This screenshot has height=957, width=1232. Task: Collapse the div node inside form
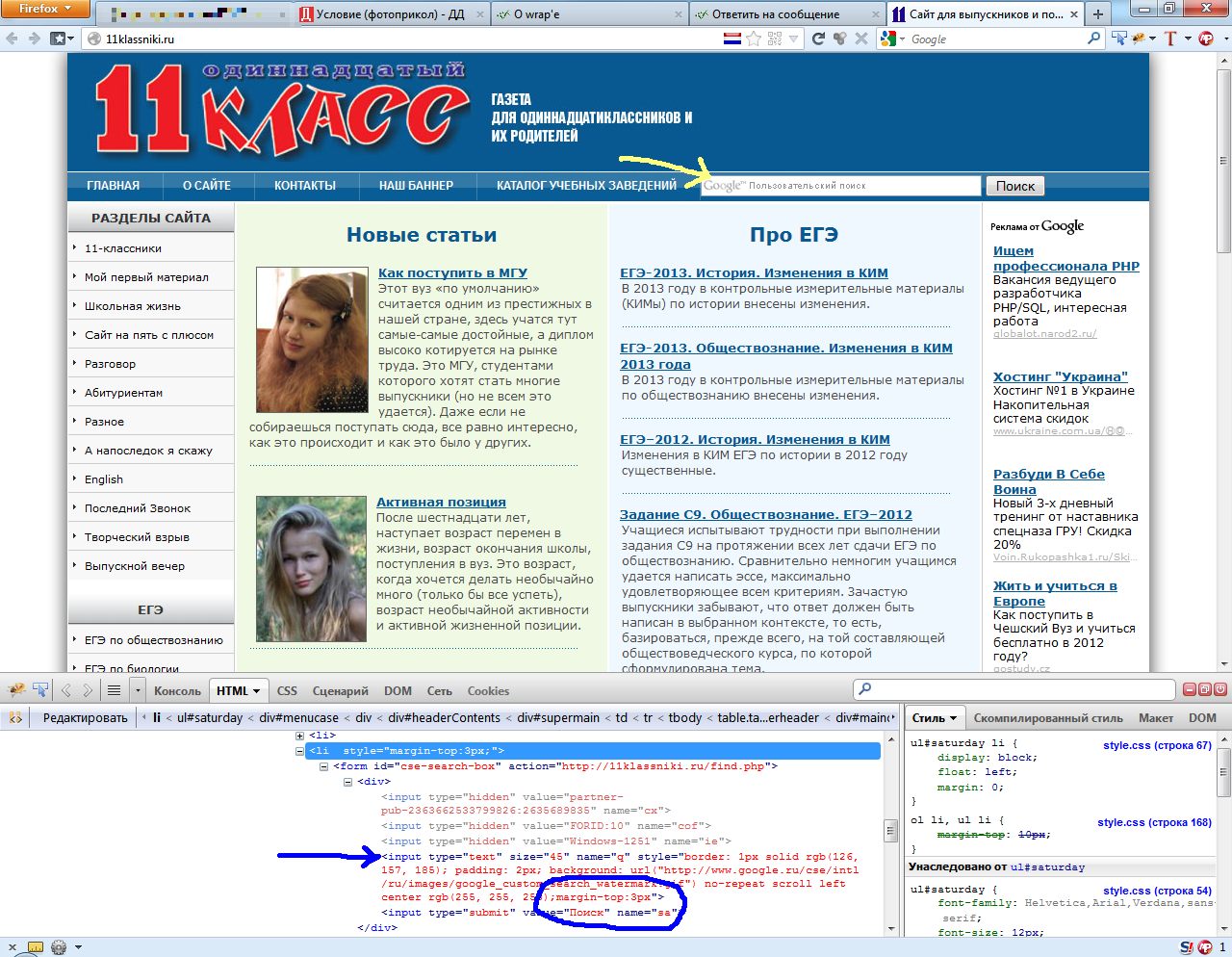347,782
